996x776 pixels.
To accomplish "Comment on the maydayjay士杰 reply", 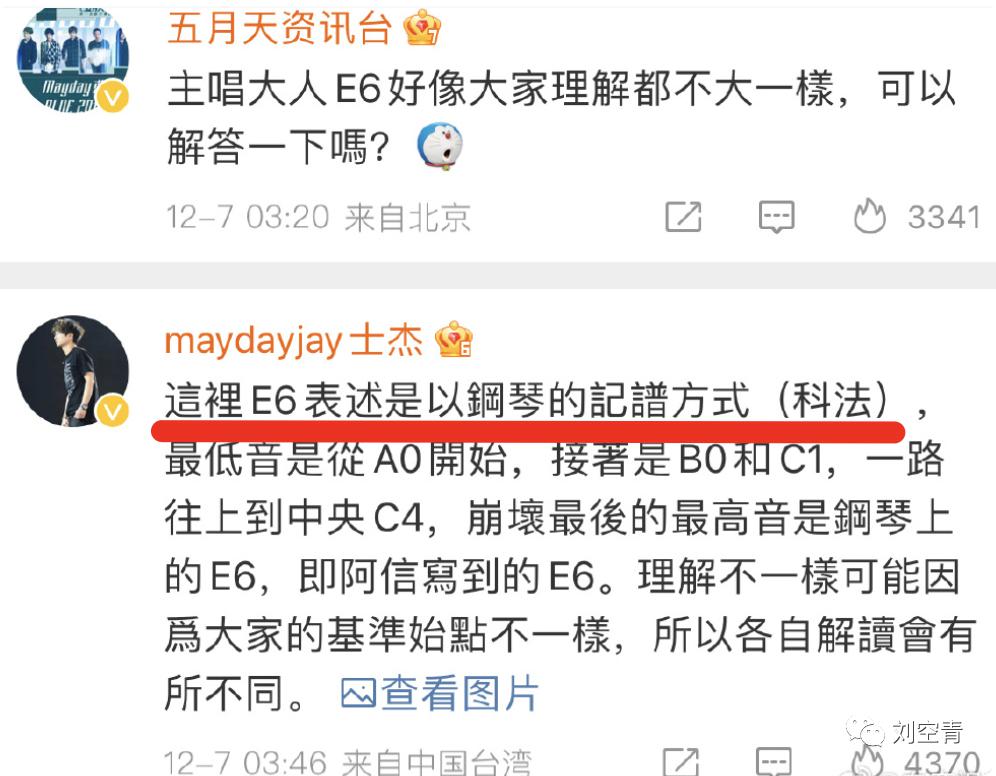I will coord(774,761).
